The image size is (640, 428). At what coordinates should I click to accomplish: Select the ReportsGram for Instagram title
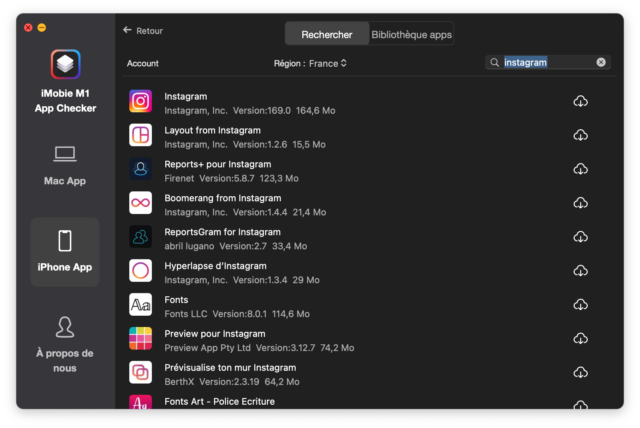click(222, 232)
